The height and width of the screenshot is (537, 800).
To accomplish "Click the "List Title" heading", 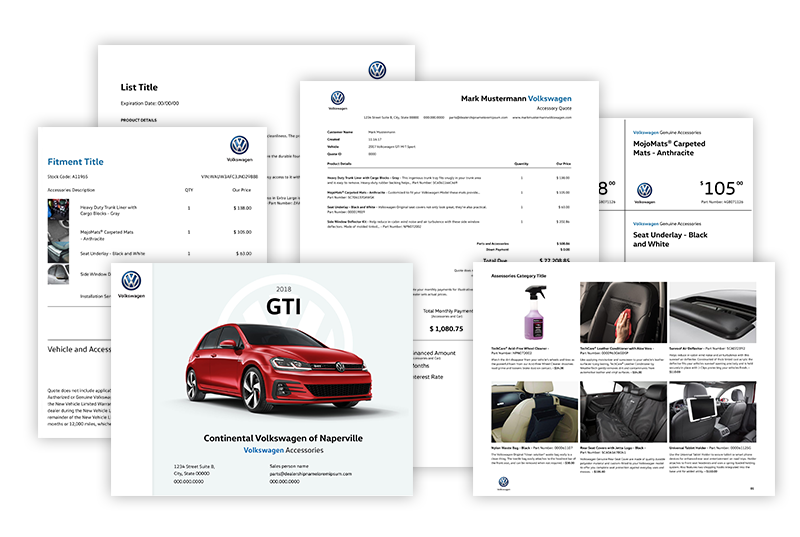I will (x=139, y=87).
